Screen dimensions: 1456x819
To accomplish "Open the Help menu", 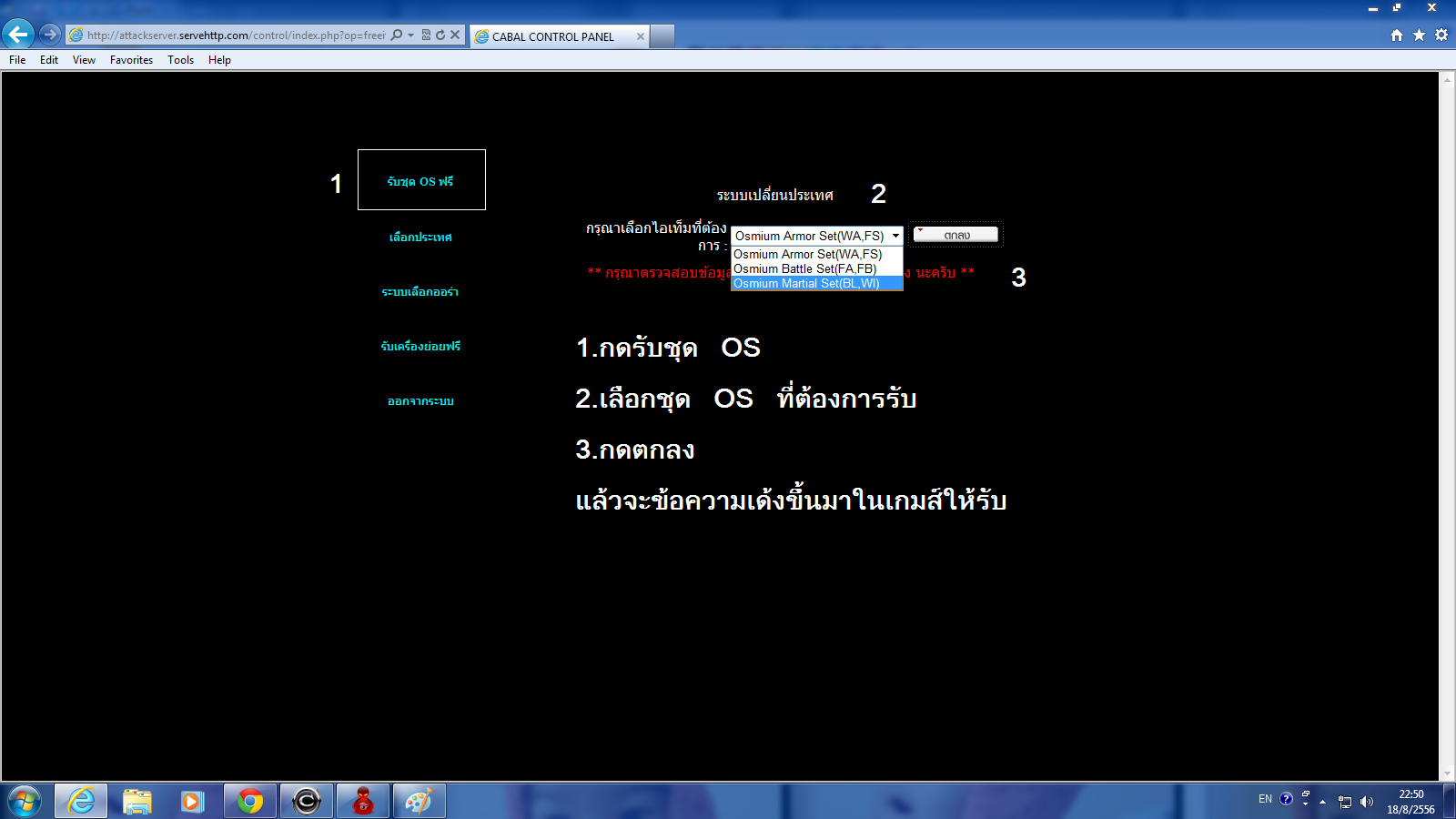I will 219,60.
